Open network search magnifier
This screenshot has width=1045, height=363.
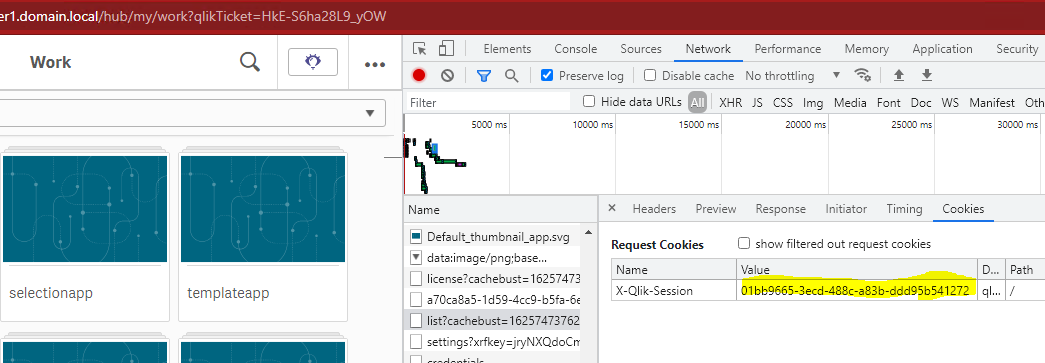(x=511, y=75)
